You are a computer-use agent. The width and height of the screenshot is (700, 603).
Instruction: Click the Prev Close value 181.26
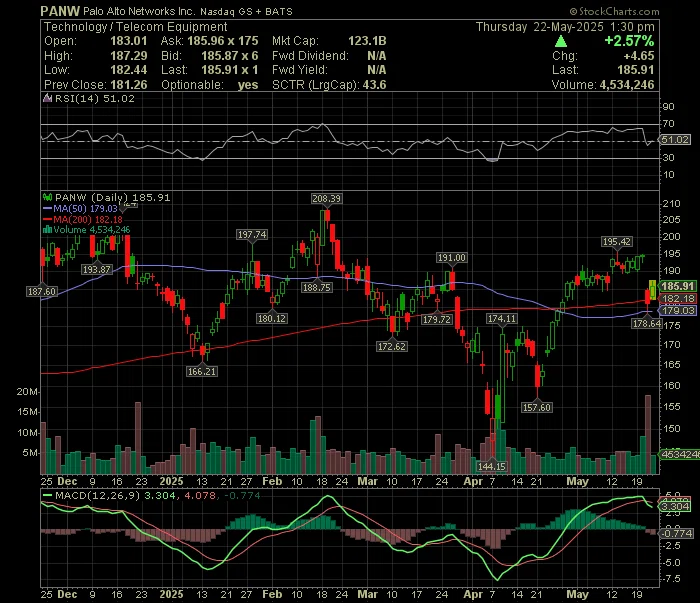(x=129, y=85)
